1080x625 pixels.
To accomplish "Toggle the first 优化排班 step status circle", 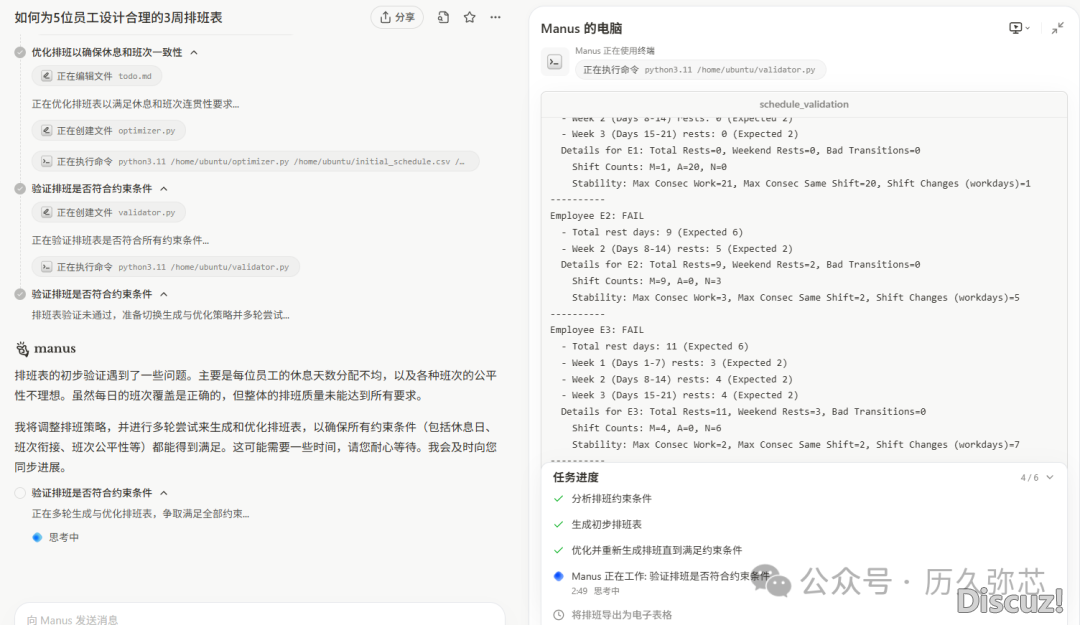I will (20, 52).
